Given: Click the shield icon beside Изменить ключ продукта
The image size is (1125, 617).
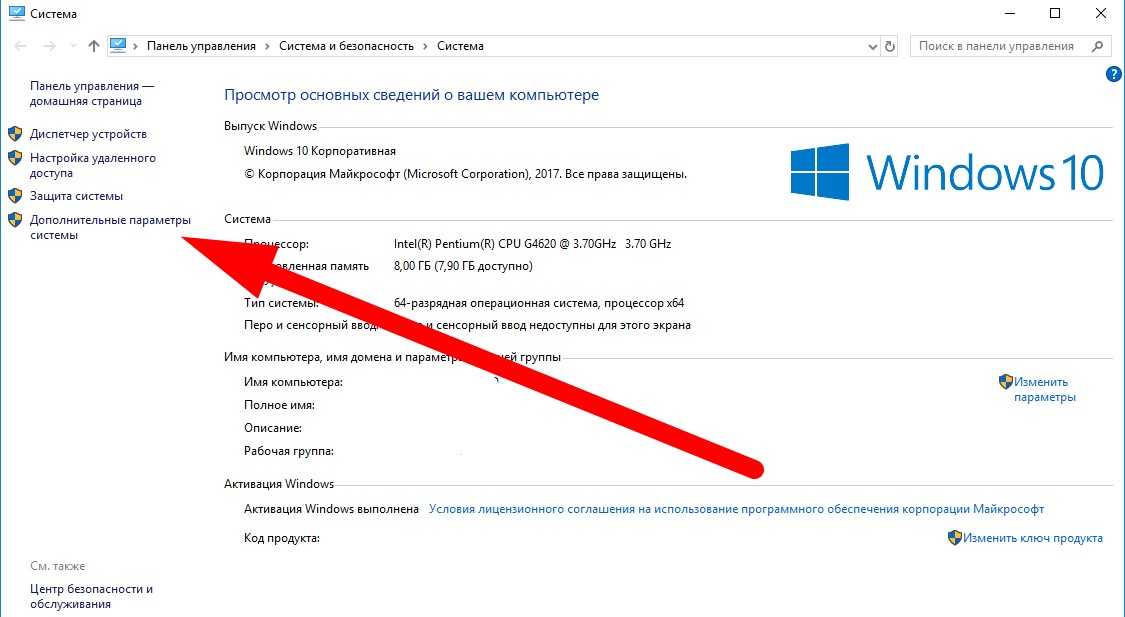Looking at the screenshot, I should [x=954, y=537].
